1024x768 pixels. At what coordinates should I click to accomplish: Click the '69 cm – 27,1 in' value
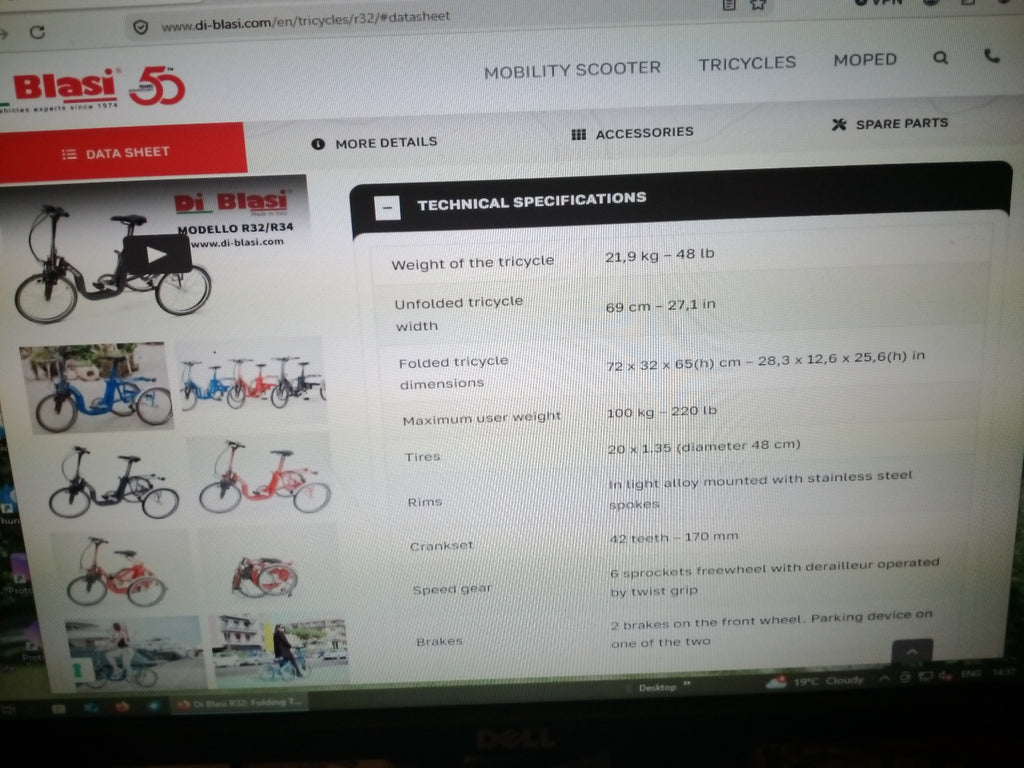coord(660,305)
